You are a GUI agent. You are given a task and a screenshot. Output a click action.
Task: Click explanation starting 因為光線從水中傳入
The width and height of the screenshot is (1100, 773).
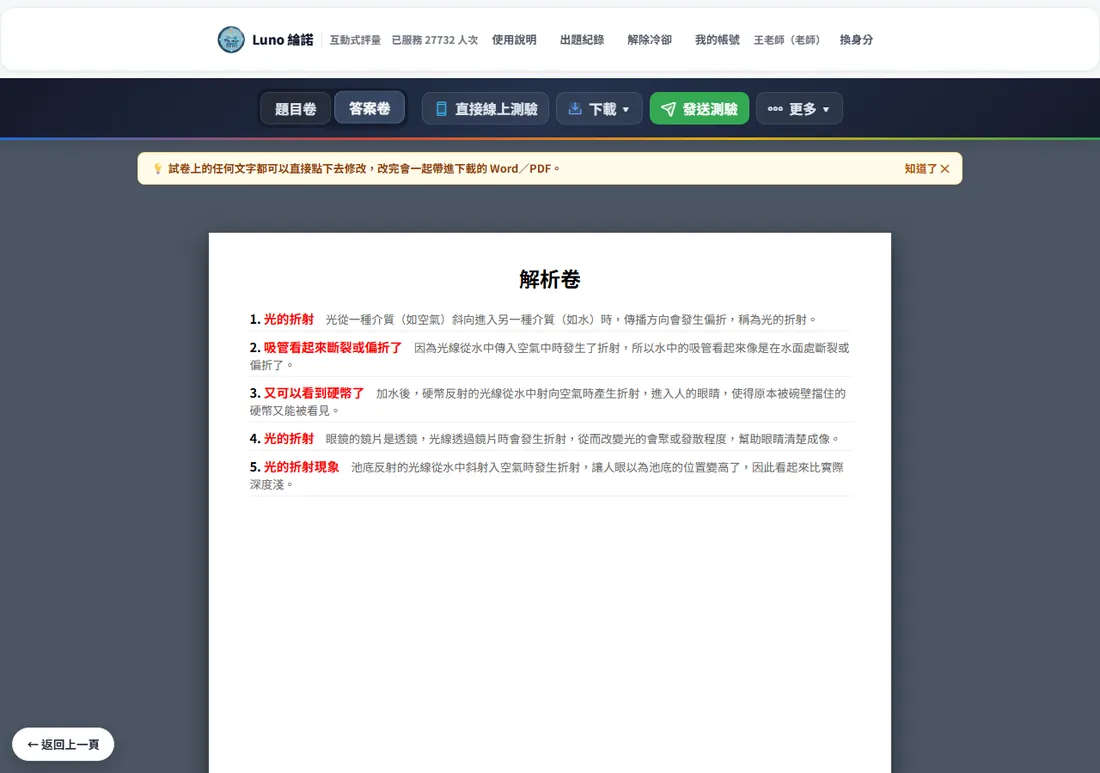(549, 356)
